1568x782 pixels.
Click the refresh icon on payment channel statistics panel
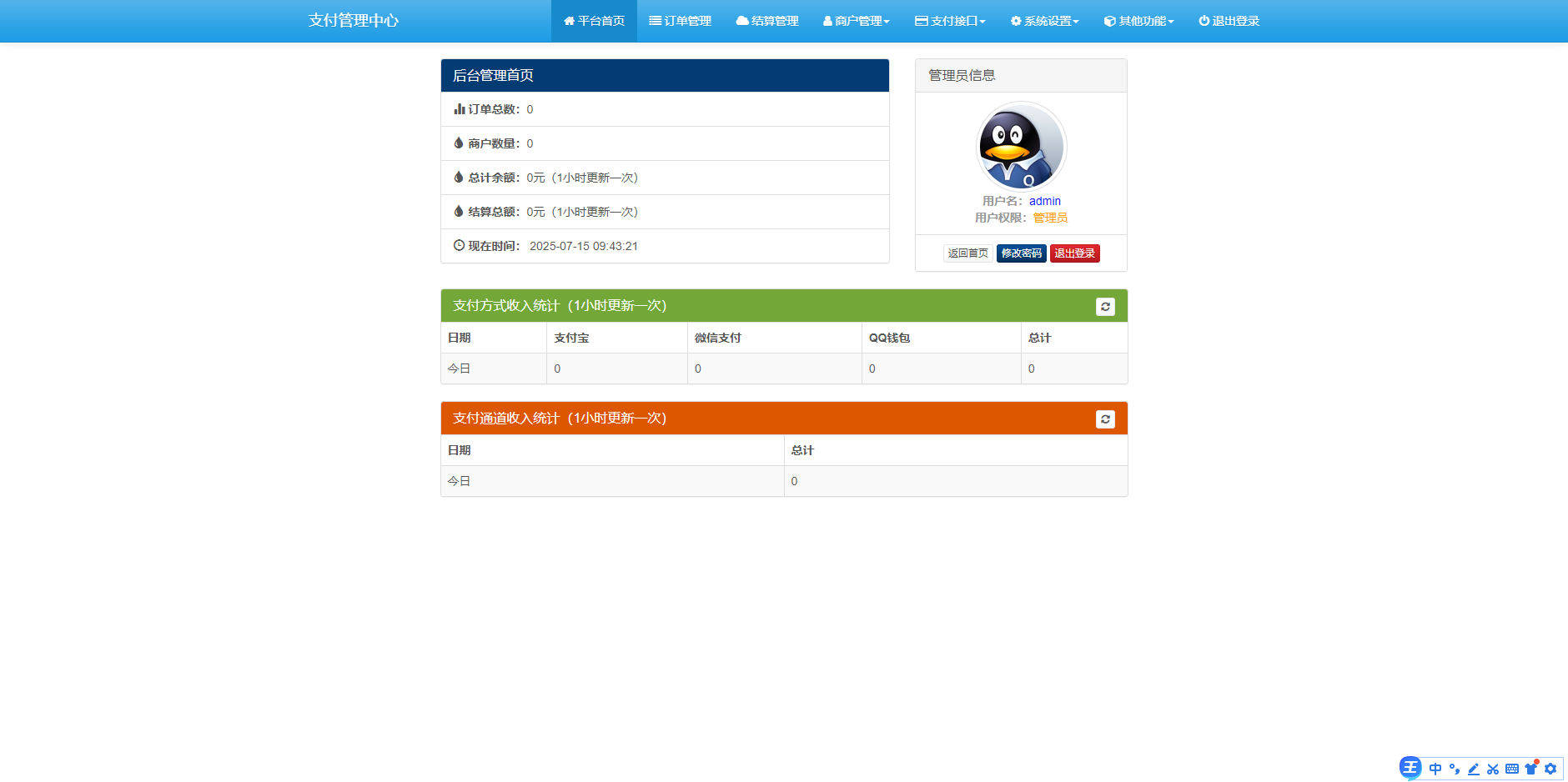click(1105, 419)
